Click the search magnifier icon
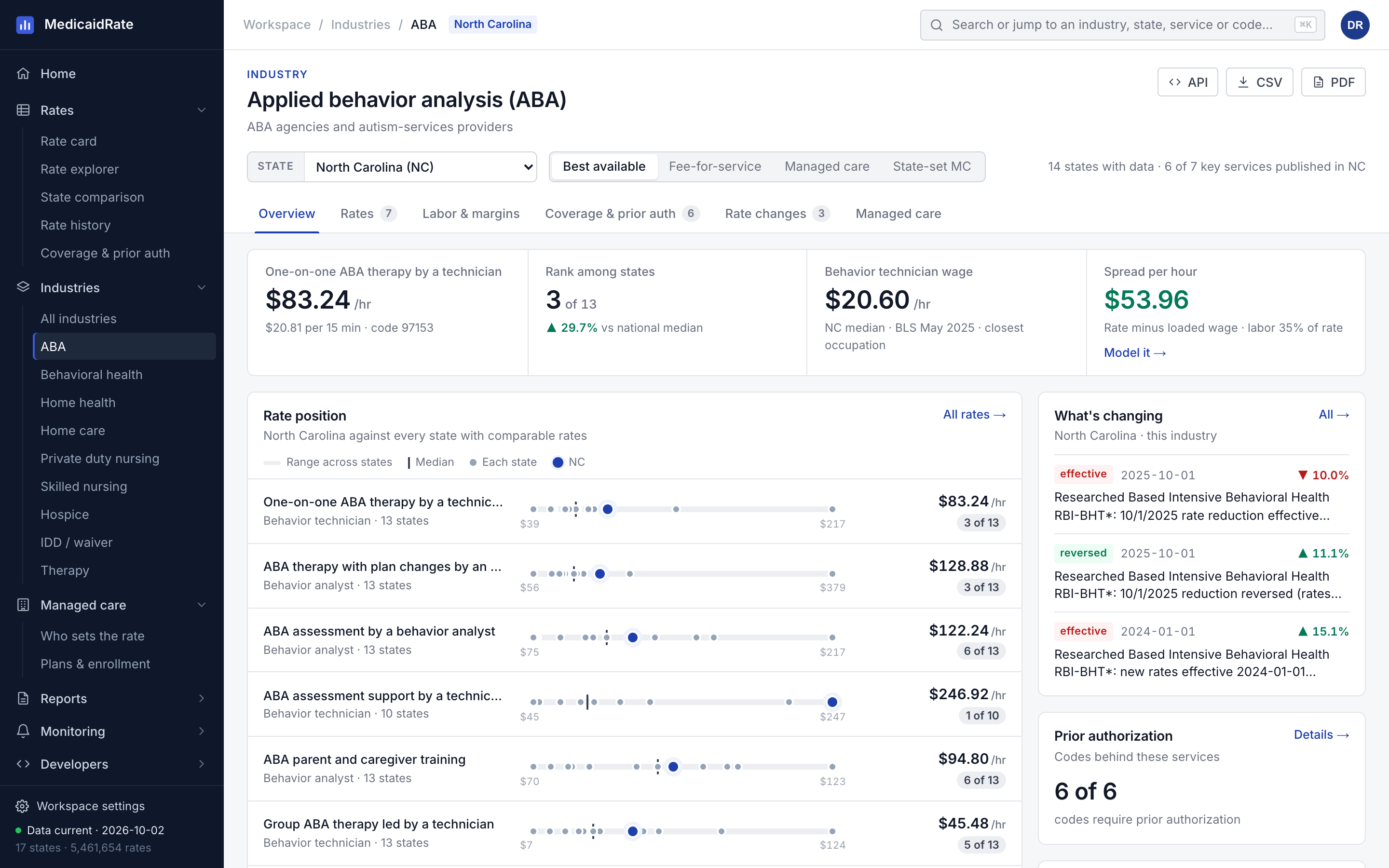The height and width of the screenshot is (868, 1389). [936, 25]
